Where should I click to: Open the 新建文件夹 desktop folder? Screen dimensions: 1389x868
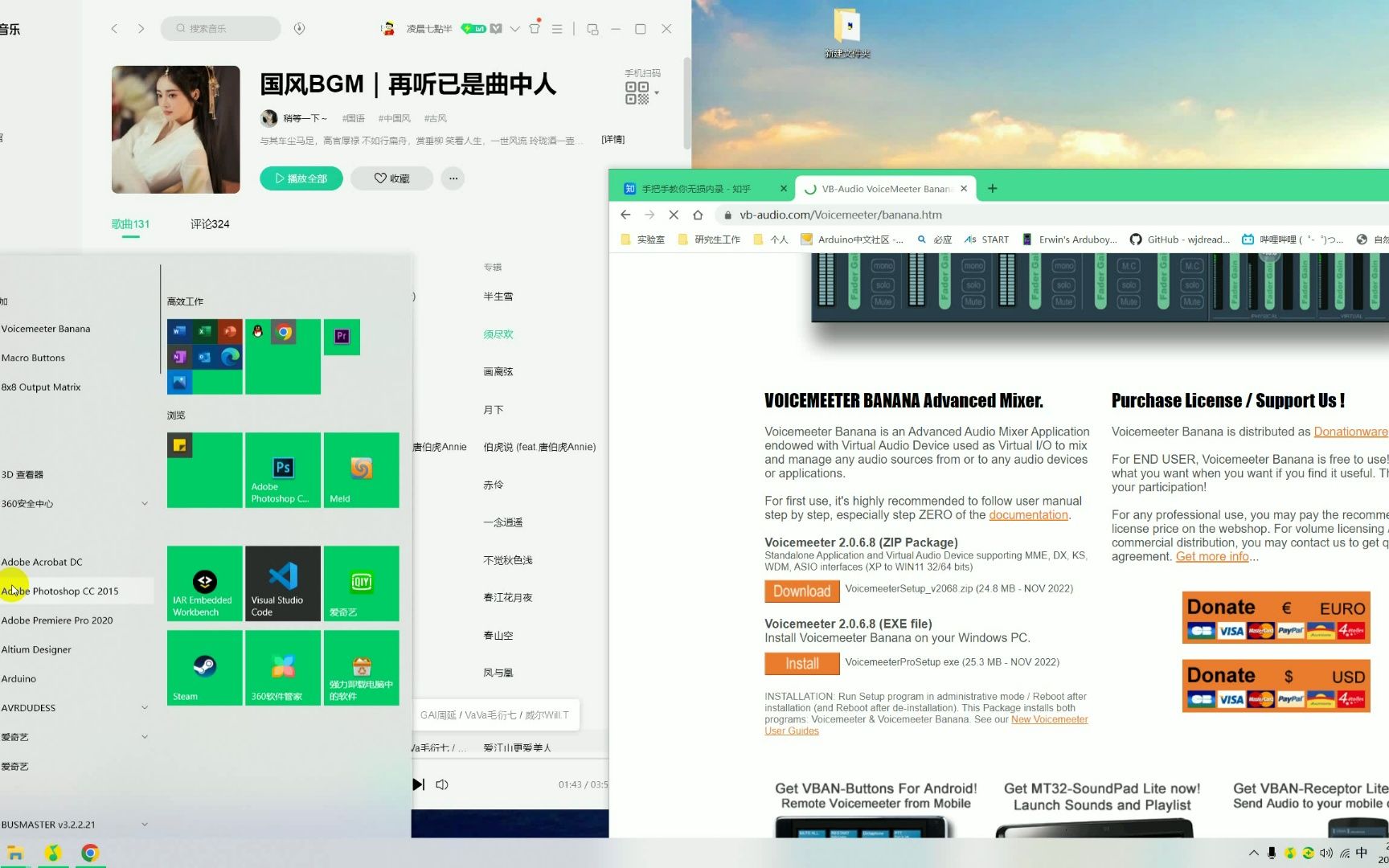tap(847, 34)
